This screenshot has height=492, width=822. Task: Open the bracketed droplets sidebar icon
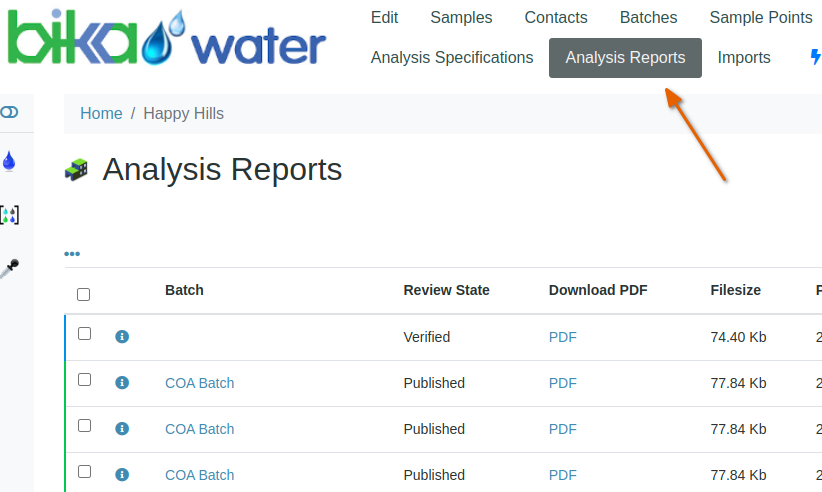(x=10, y=215)
